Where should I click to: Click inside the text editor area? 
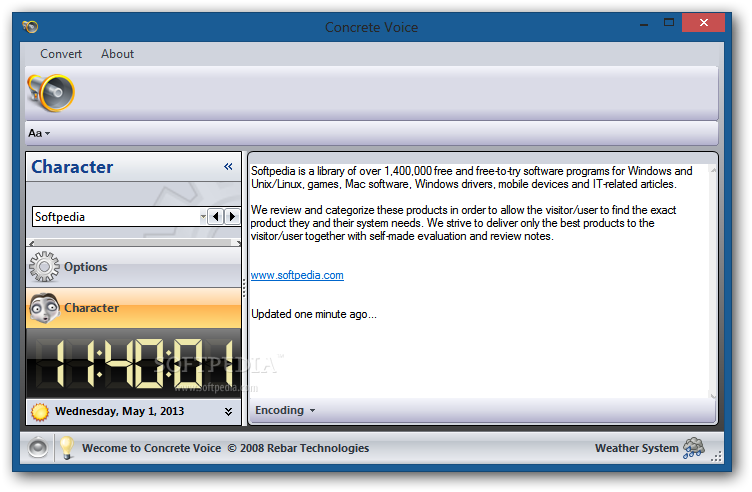tap(479, 281)
